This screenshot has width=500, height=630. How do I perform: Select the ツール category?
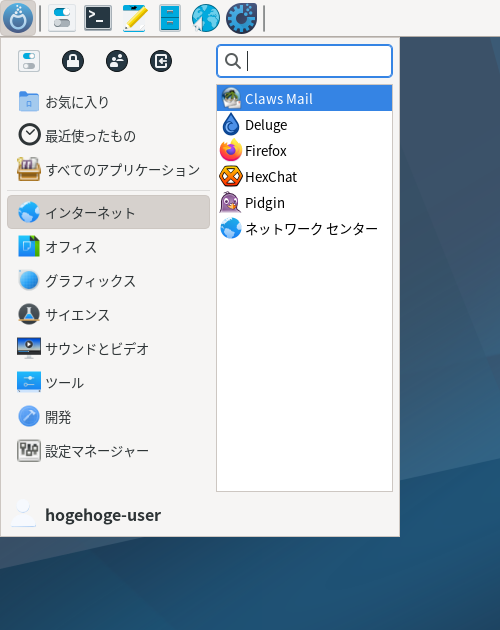pyautogui.click(x=109, y=382)
